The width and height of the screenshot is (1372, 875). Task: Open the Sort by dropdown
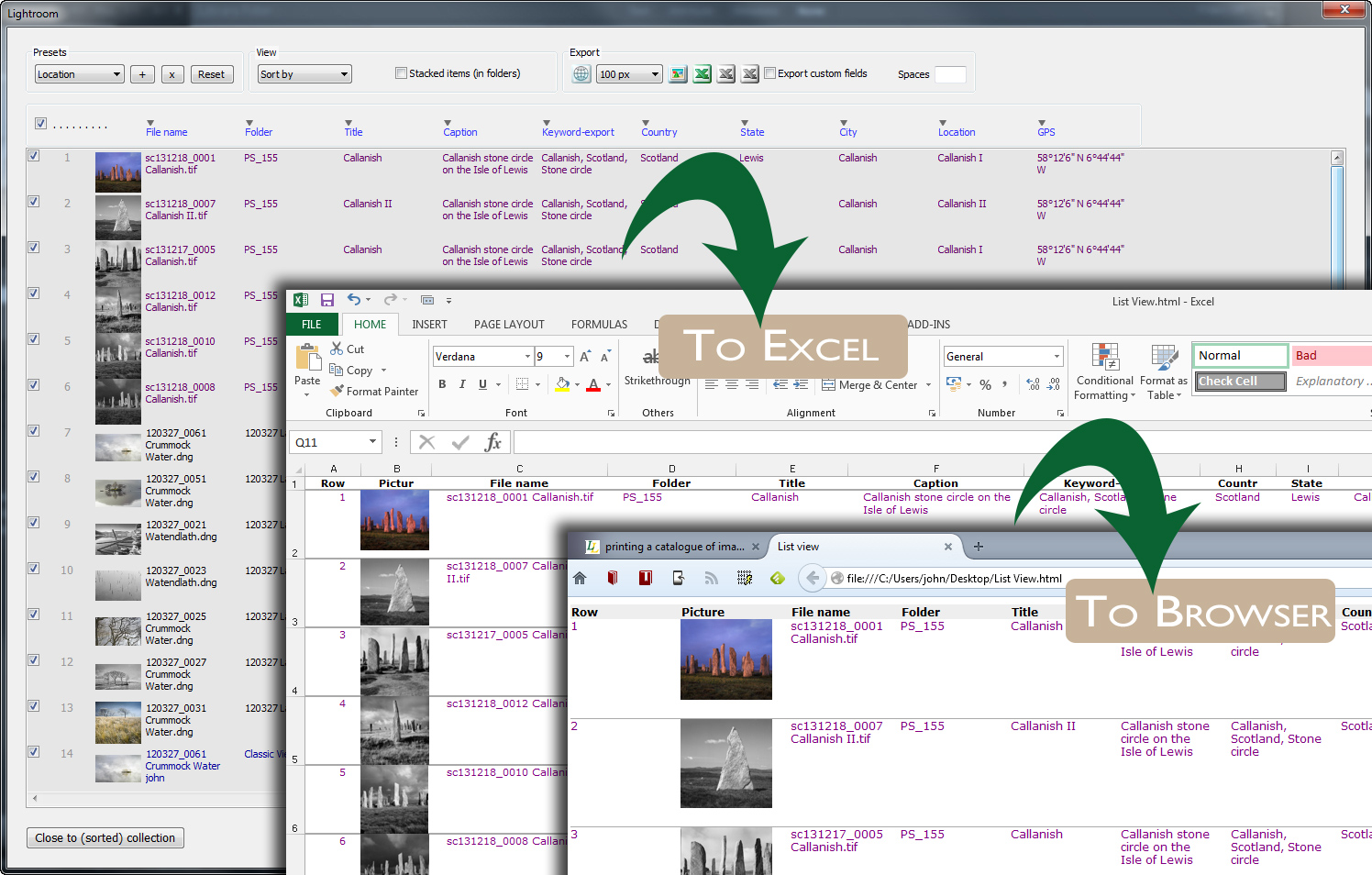click(x=304, y=74)
